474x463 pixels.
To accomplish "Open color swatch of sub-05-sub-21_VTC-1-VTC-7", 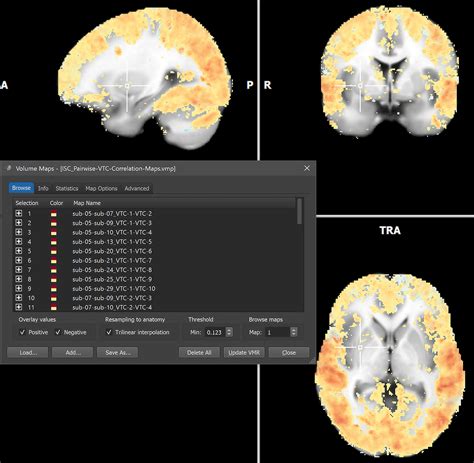I will 53,260.
